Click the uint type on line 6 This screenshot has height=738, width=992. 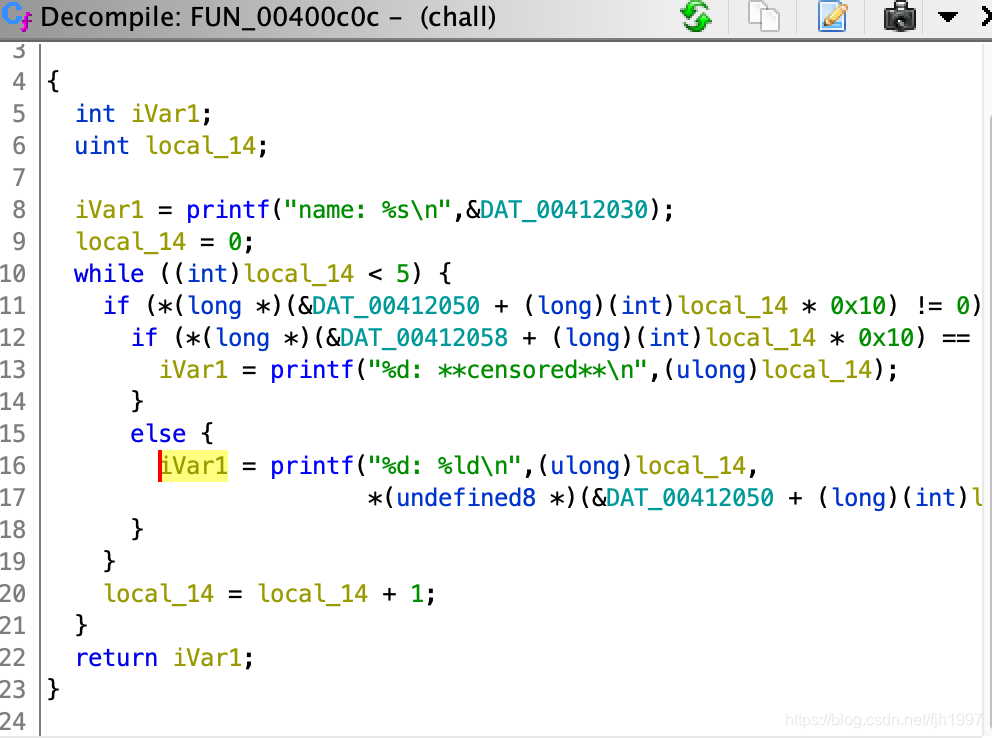pos(102,146)
